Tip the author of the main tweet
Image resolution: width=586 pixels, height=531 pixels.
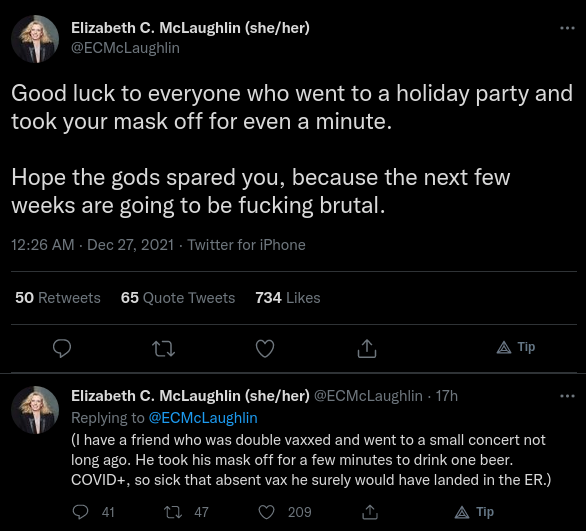[x=516, y=347]
